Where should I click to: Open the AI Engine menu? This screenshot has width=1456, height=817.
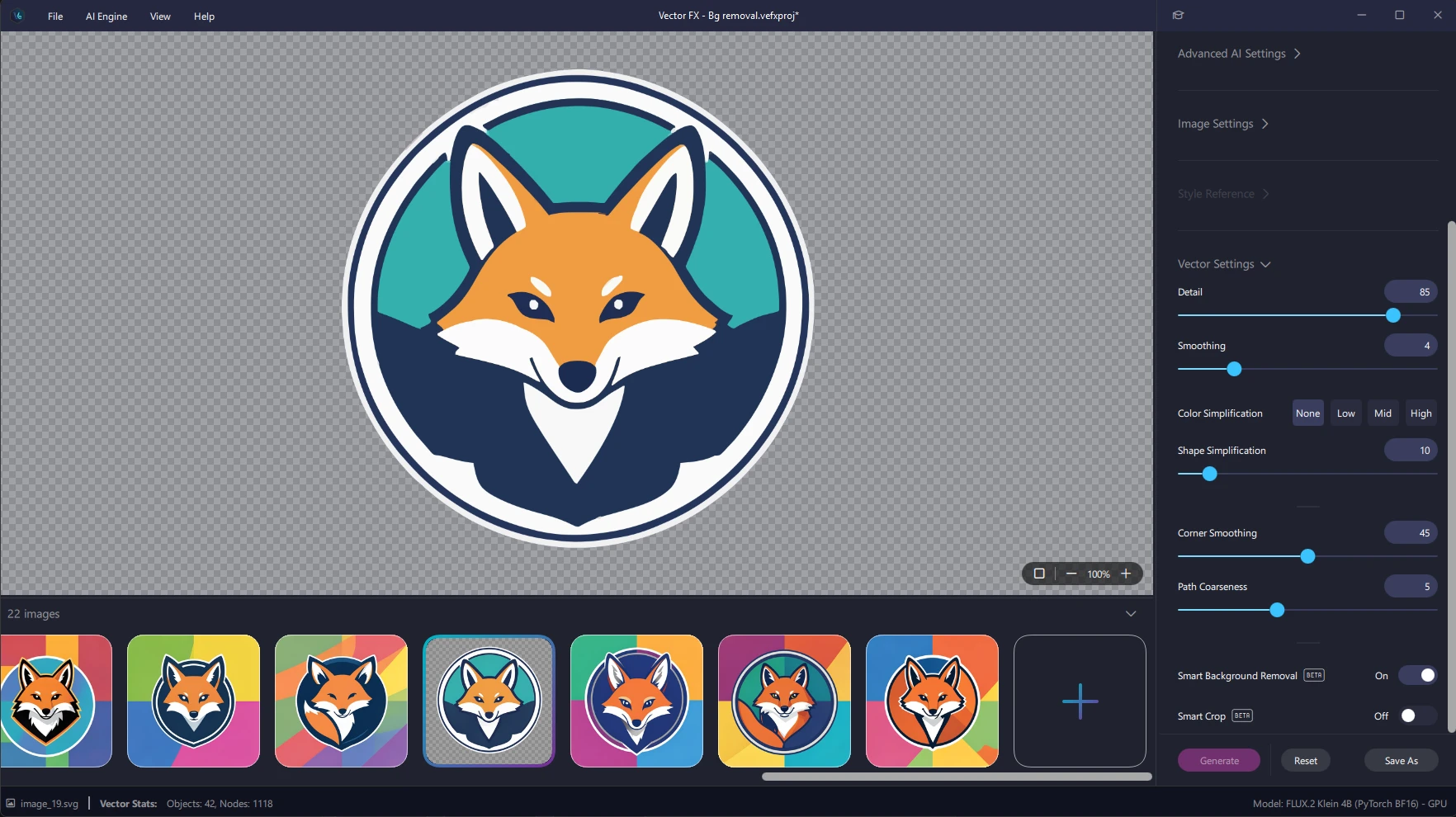pyautogui.click(x=106, y=16)
